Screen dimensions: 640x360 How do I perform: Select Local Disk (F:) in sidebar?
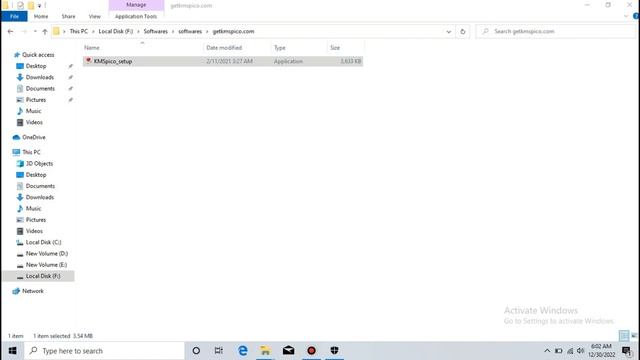(x=38, y=276)
